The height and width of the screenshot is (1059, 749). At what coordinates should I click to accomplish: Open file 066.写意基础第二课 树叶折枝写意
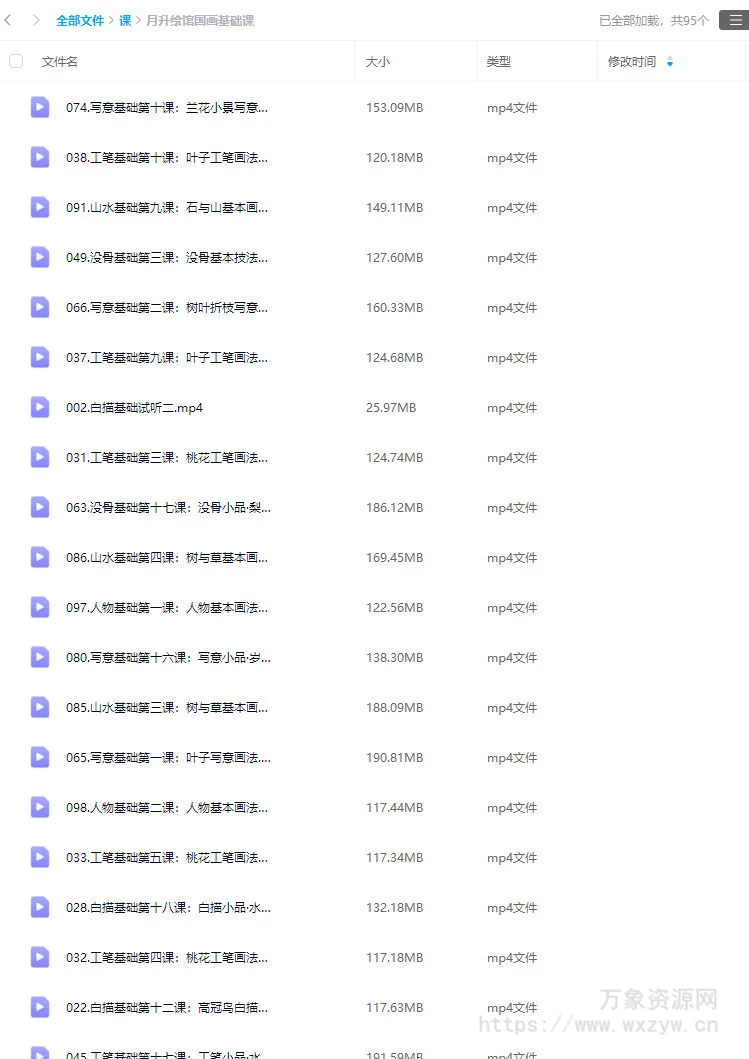[167, 308]
